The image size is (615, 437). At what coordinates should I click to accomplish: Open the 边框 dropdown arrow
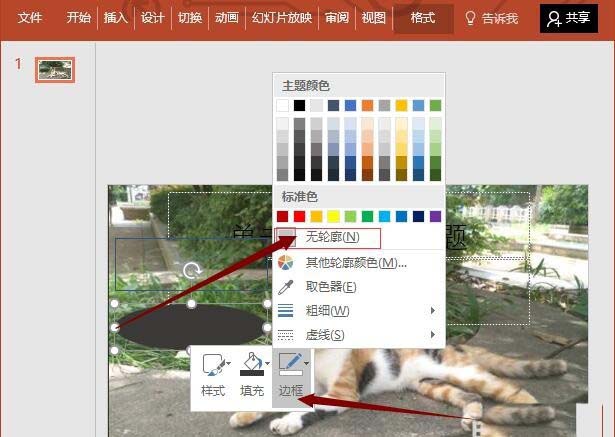coord(306,363)
